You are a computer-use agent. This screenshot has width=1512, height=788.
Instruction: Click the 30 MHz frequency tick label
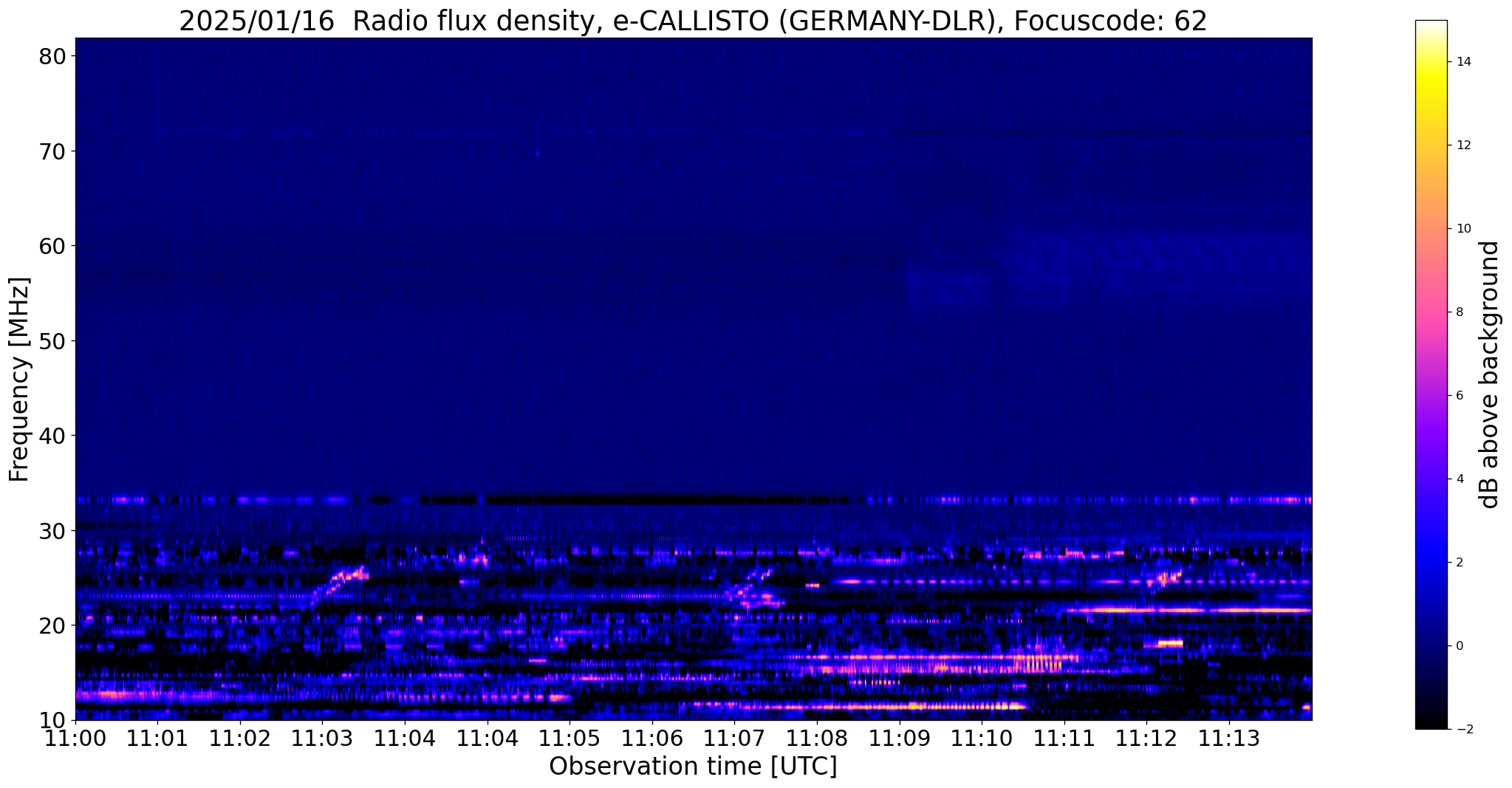tap(54, 531)
